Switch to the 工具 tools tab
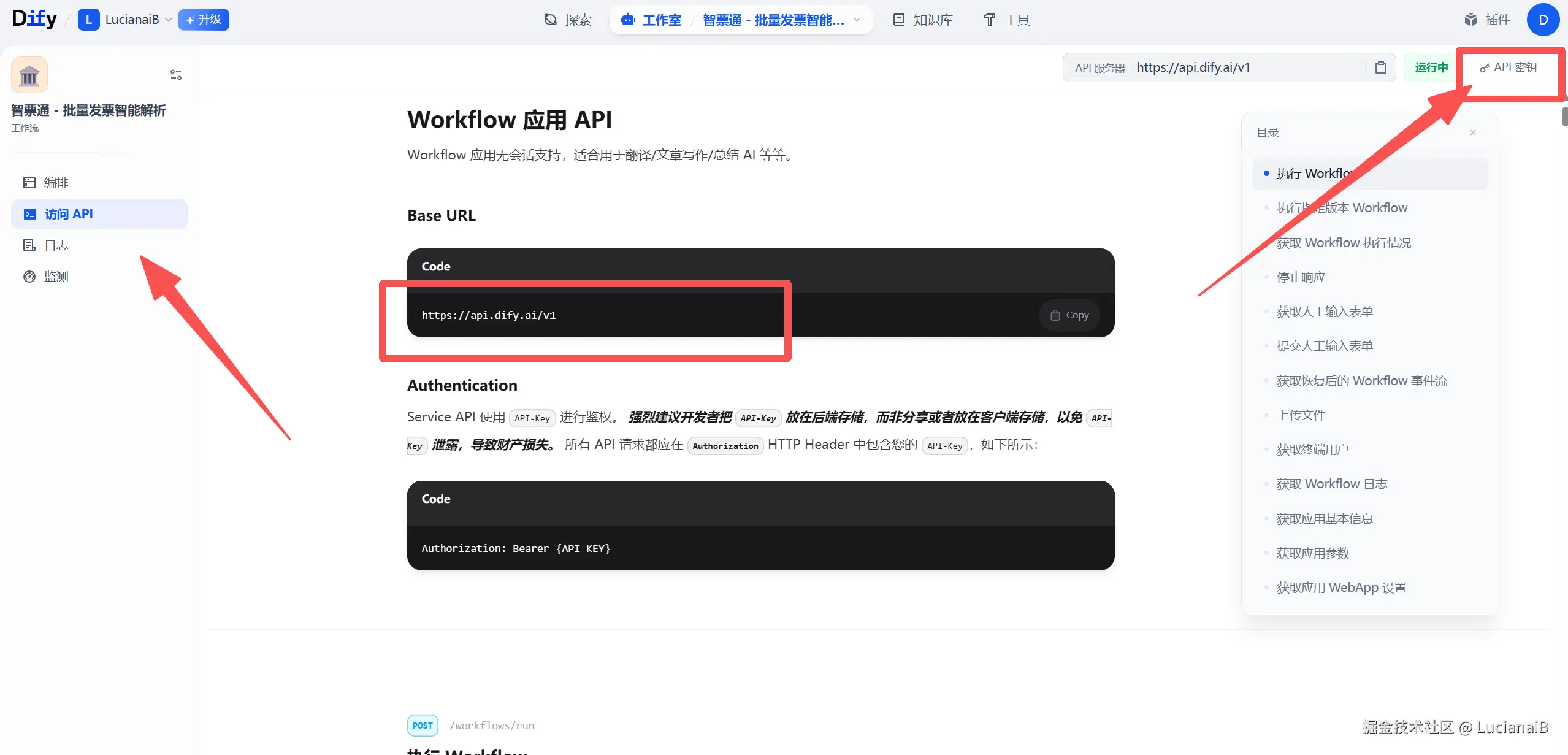The width and height of the screenshot is (1568, 755). 1006,20
